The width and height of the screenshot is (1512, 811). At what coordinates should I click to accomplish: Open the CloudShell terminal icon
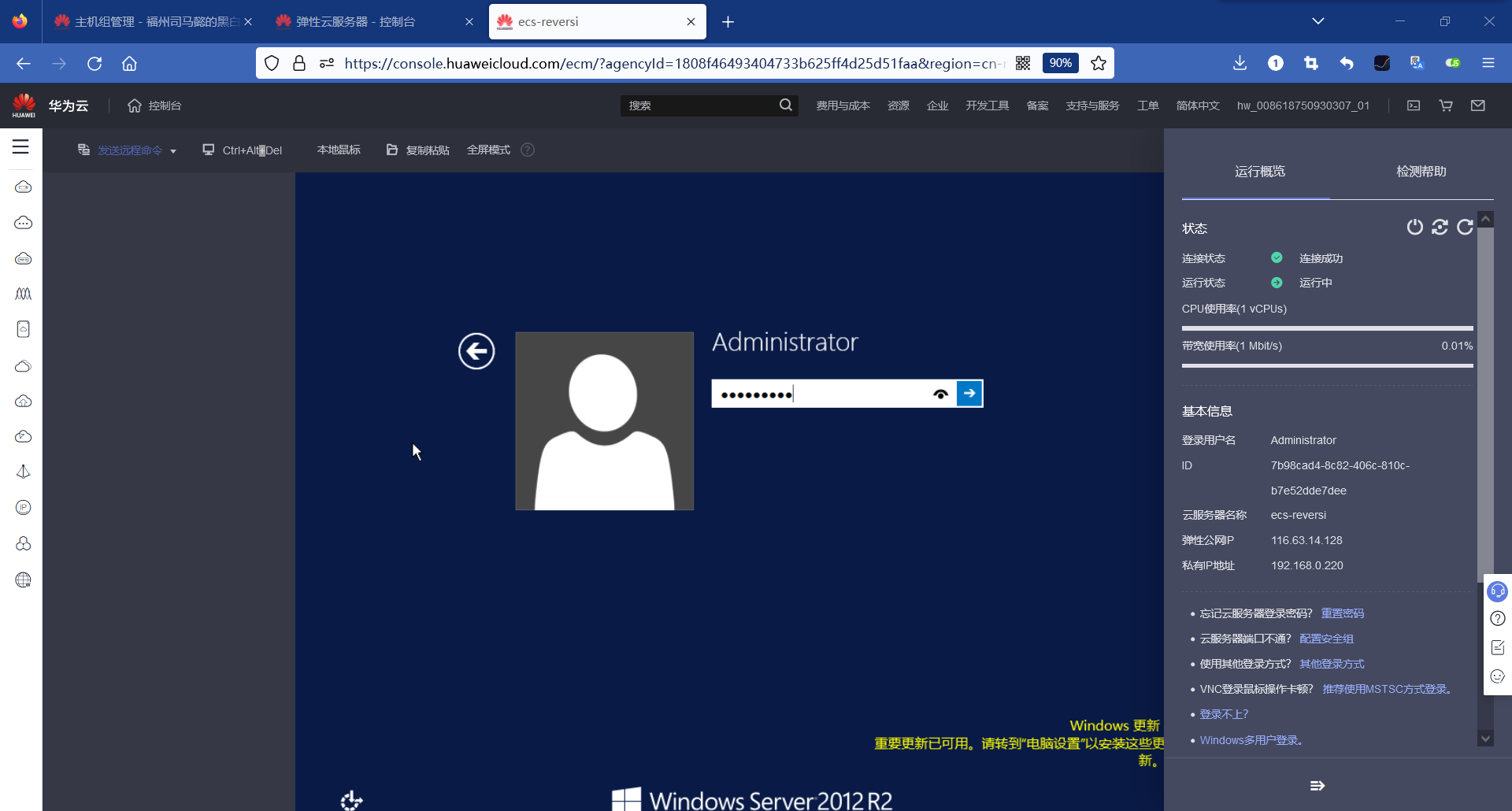(1414, 106)
